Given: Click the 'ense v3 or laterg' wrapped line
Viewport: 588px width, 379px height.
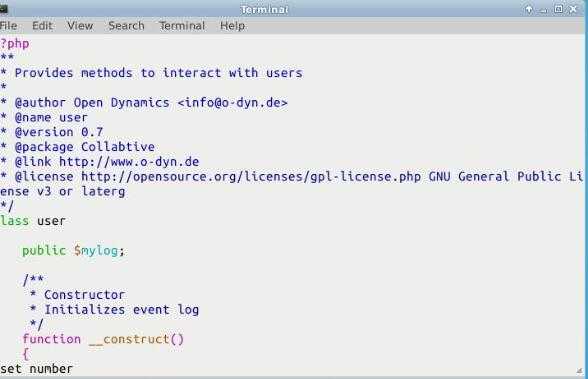Looking at the screenshot, I should pyautogui.click(x=63, y=192).
